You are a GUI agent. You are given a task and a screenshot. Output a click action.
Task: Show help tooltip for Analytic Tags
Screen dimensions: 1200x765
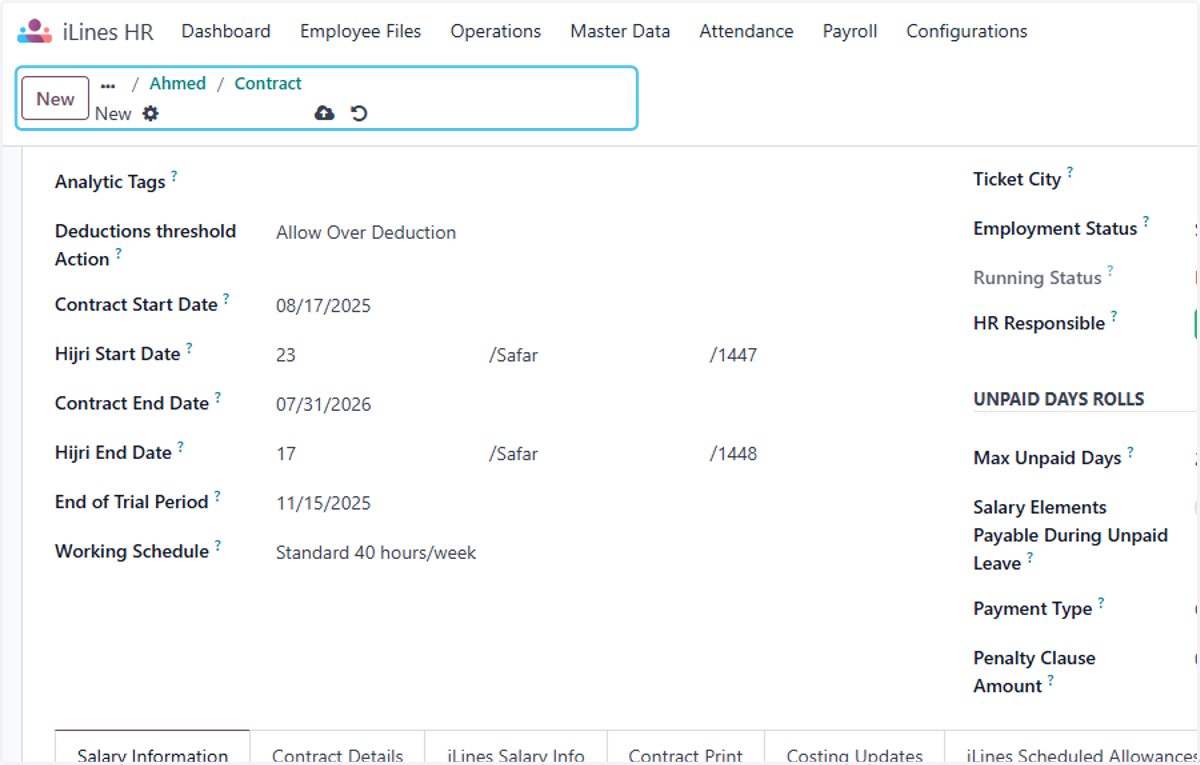pos(174,176)
